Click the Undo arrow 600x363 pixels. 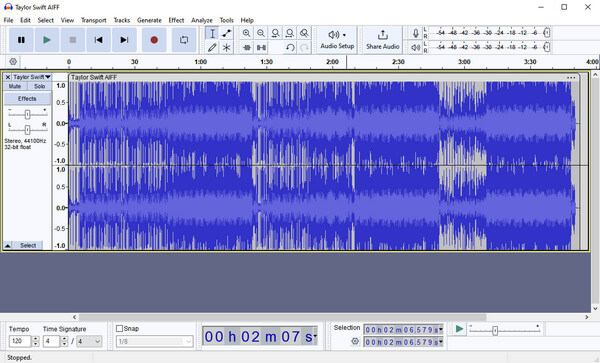click(x=290, y=47)
